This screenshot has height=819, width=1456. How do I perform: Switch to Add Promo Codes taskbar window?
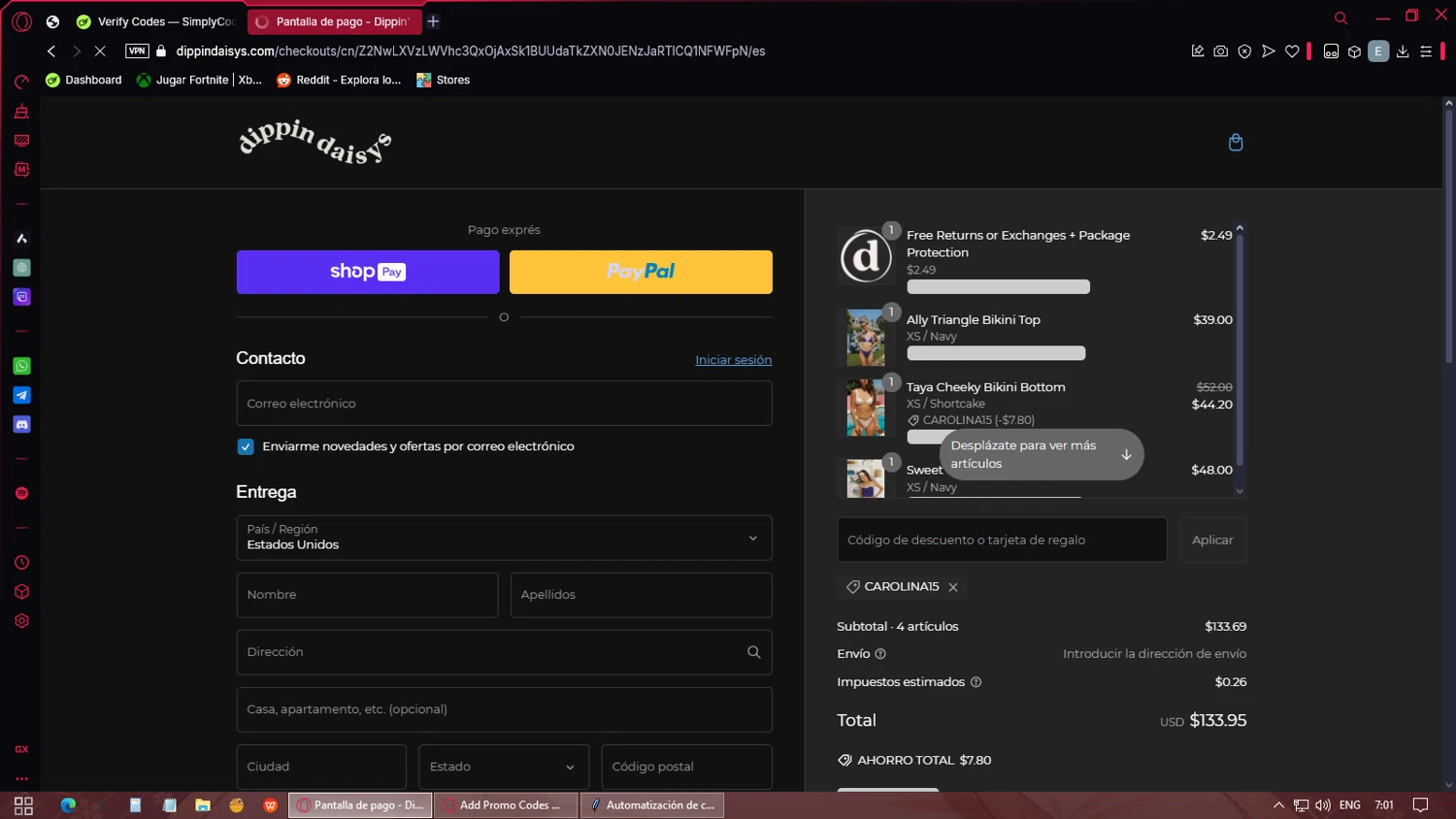pyautogui.click(x=505, y=805)
